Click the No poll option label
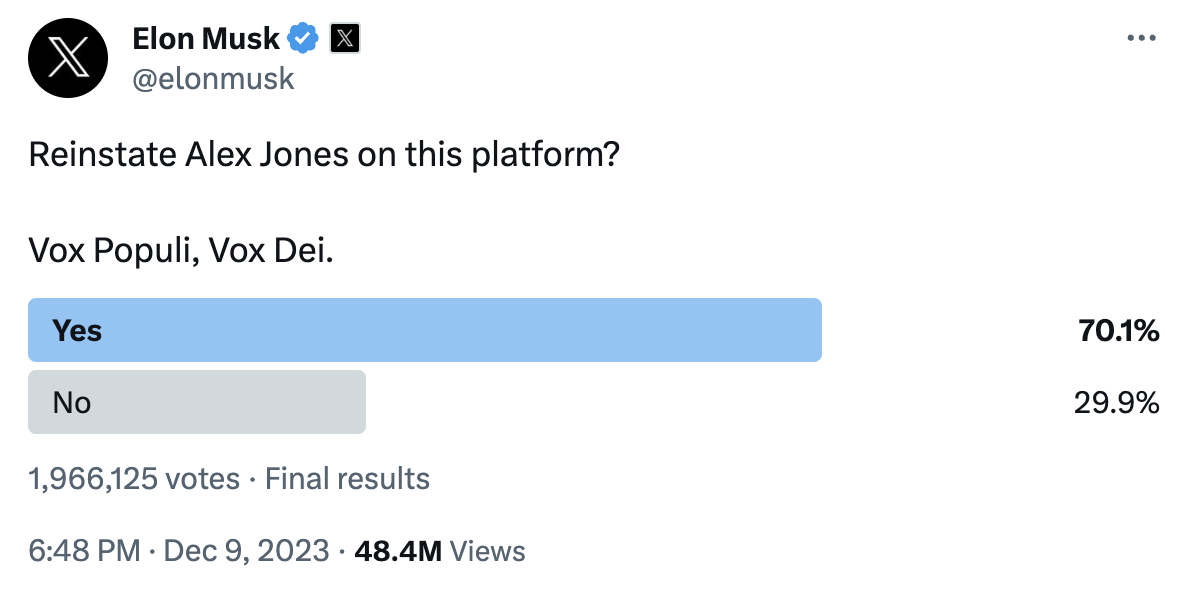 coord(72,403)
